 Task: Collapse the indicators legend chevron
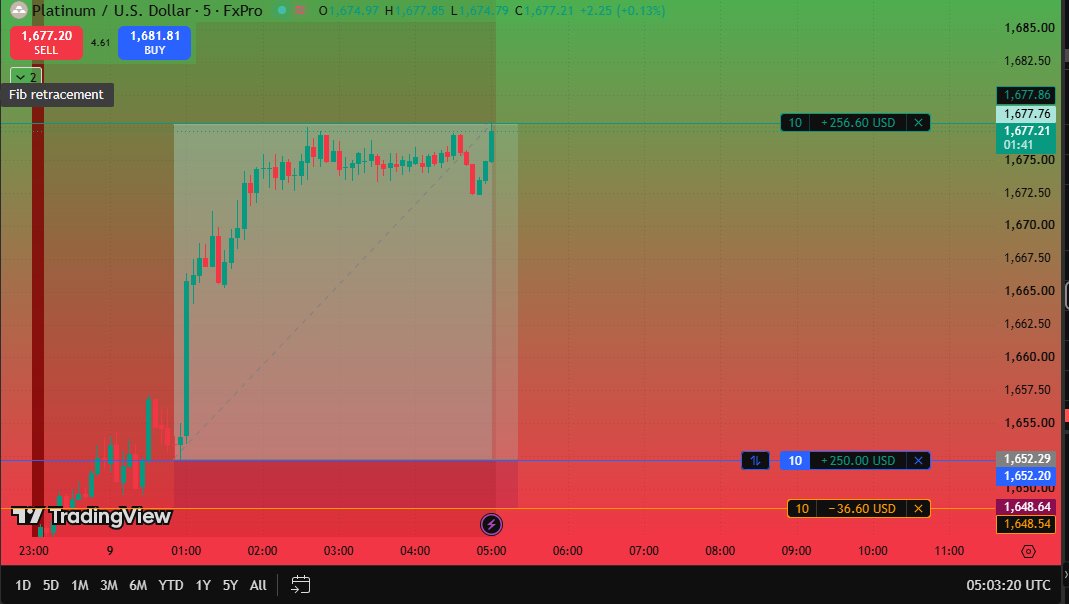coord(26,77)
